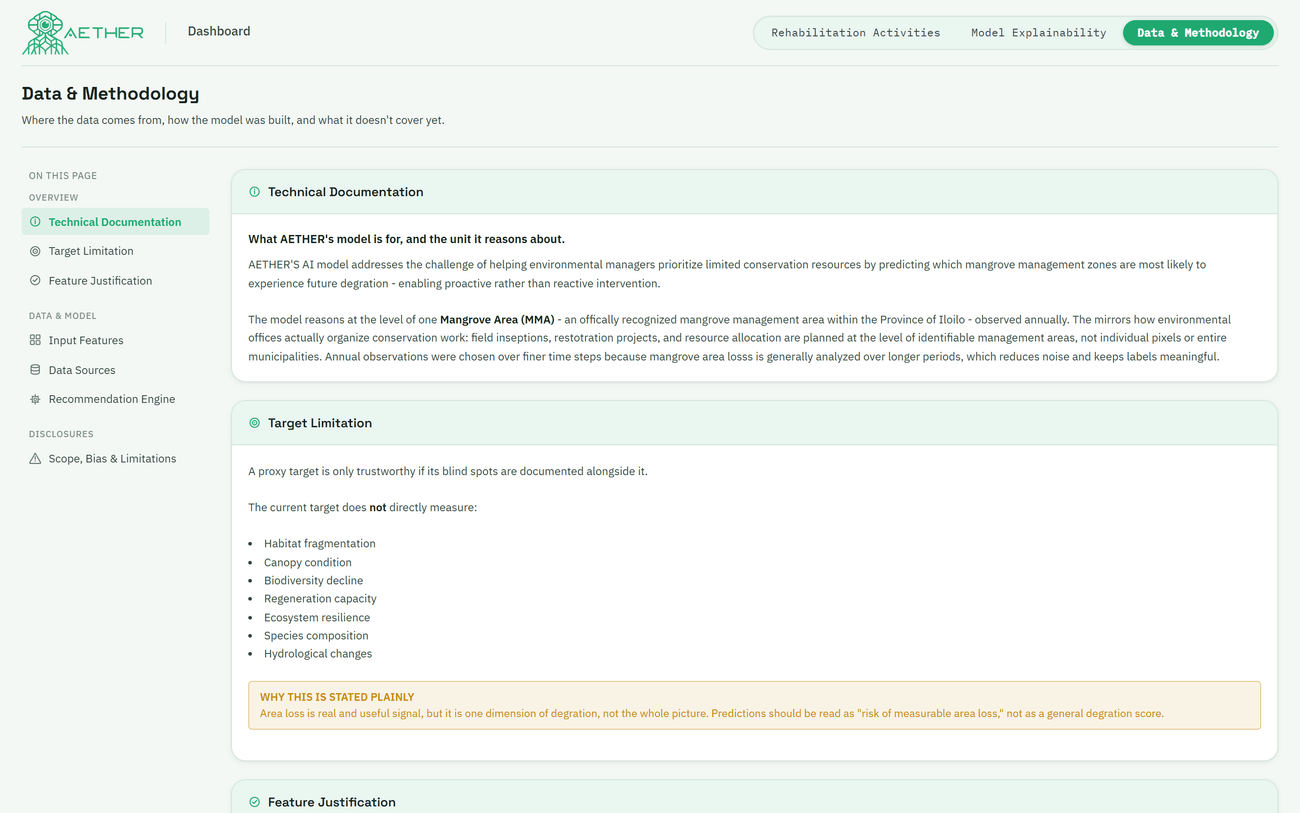Click the info icon beside Technical Documentation sidebar link
The image size is (1300, 813).
pos(35,222)
